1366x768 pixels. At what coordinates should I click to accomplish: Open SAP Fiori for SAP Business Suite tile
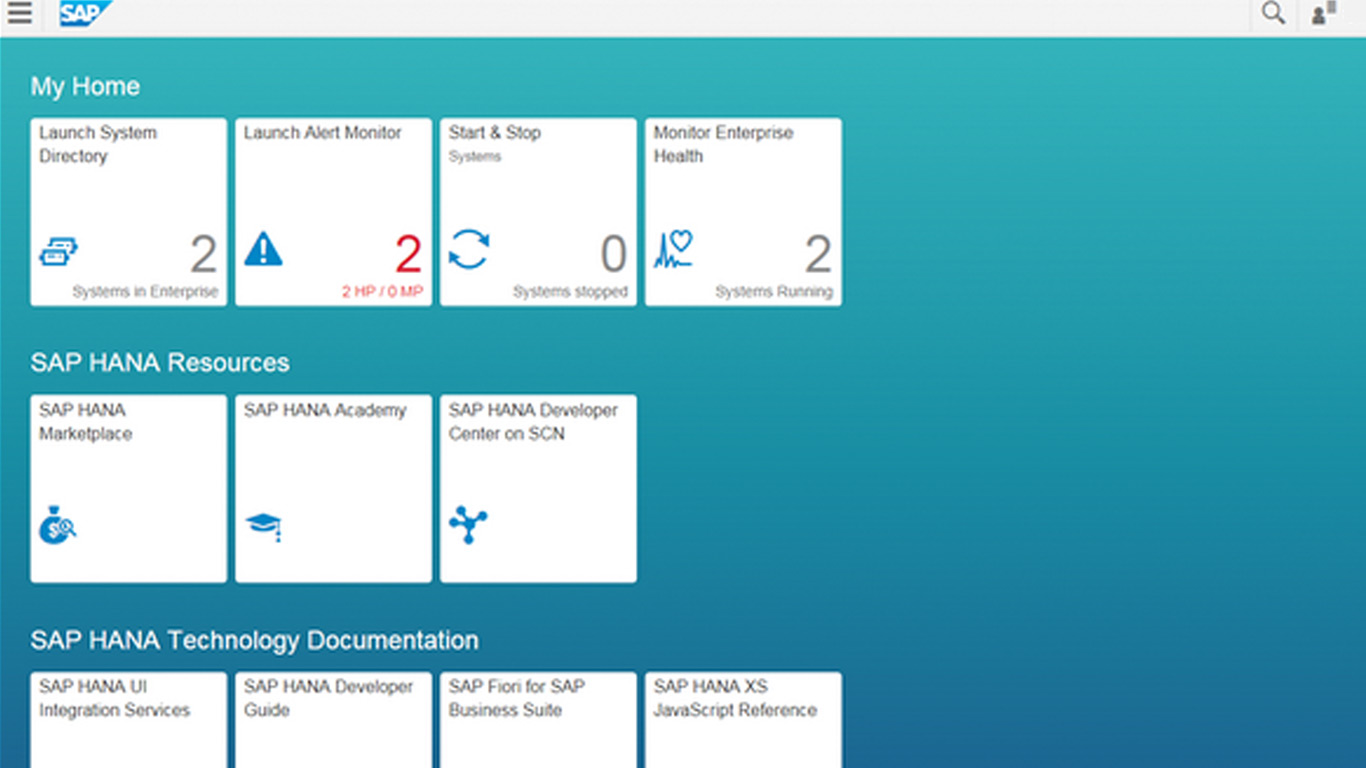(x=538, y=720)
